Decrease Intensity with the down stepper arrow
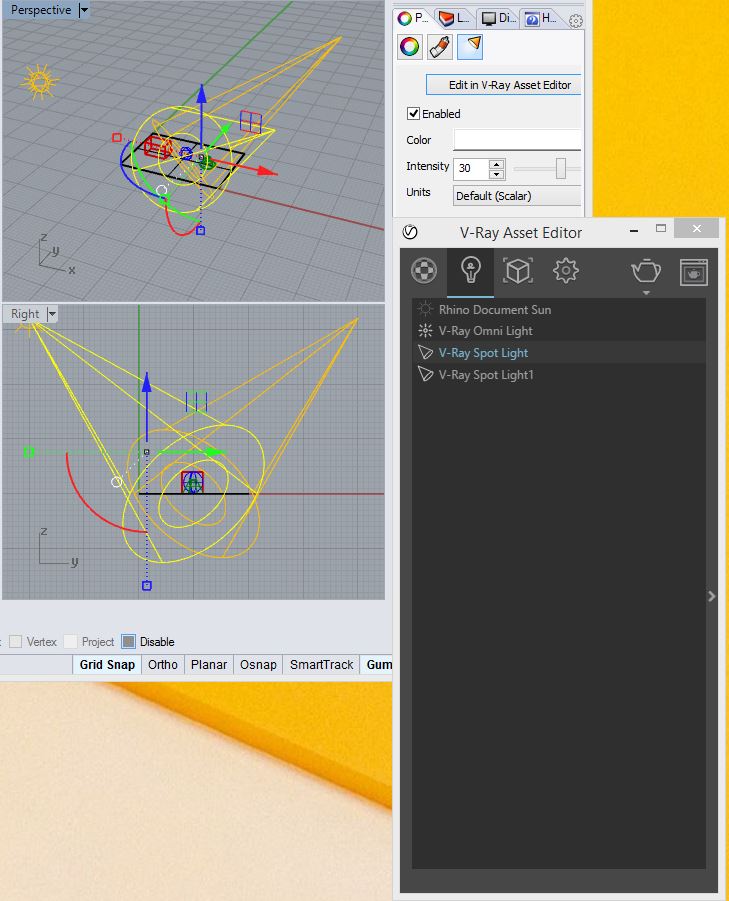 coord(496,174)
